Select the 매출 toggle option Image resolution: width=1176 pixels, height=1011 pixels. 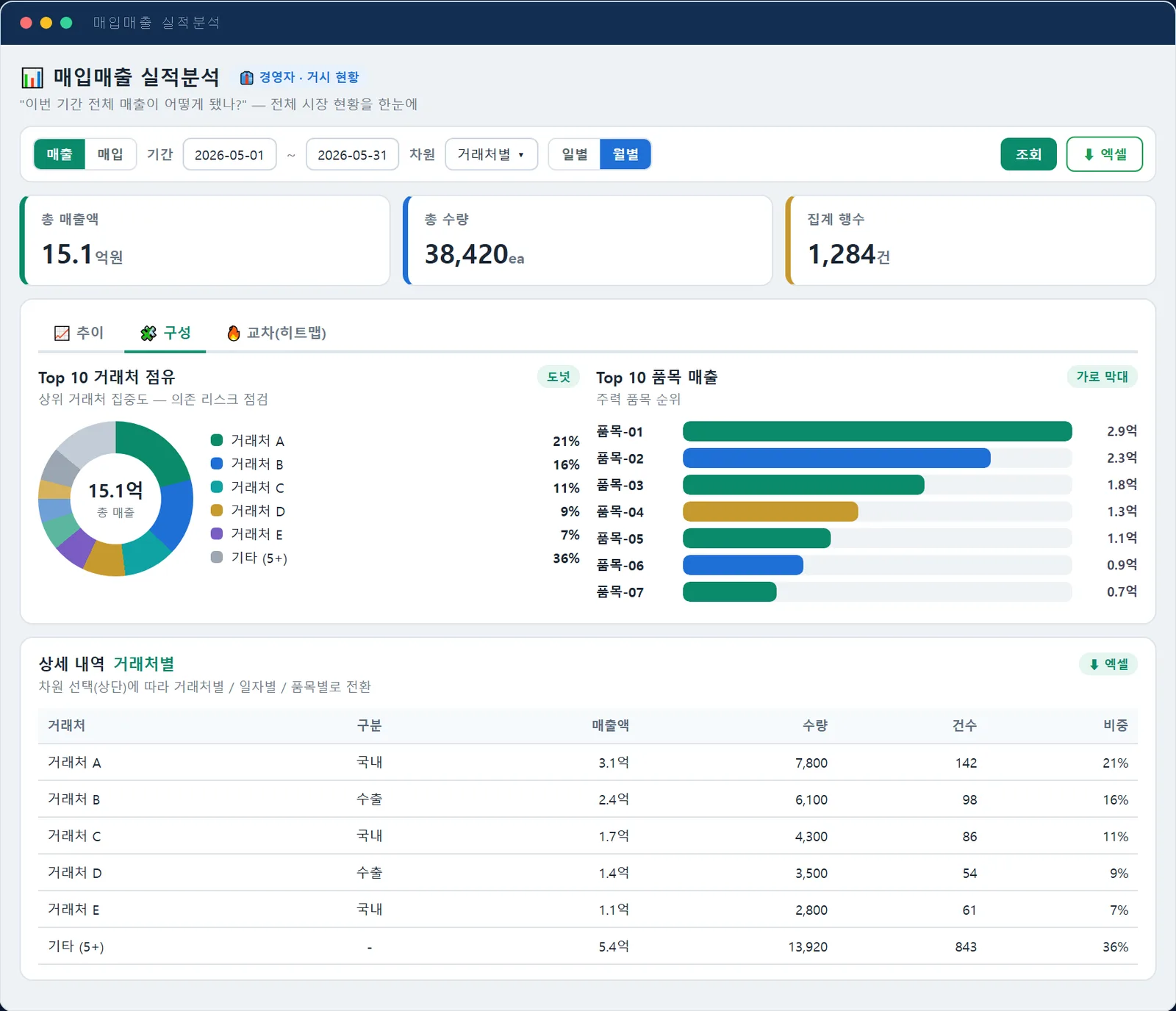tap(60, 154)
